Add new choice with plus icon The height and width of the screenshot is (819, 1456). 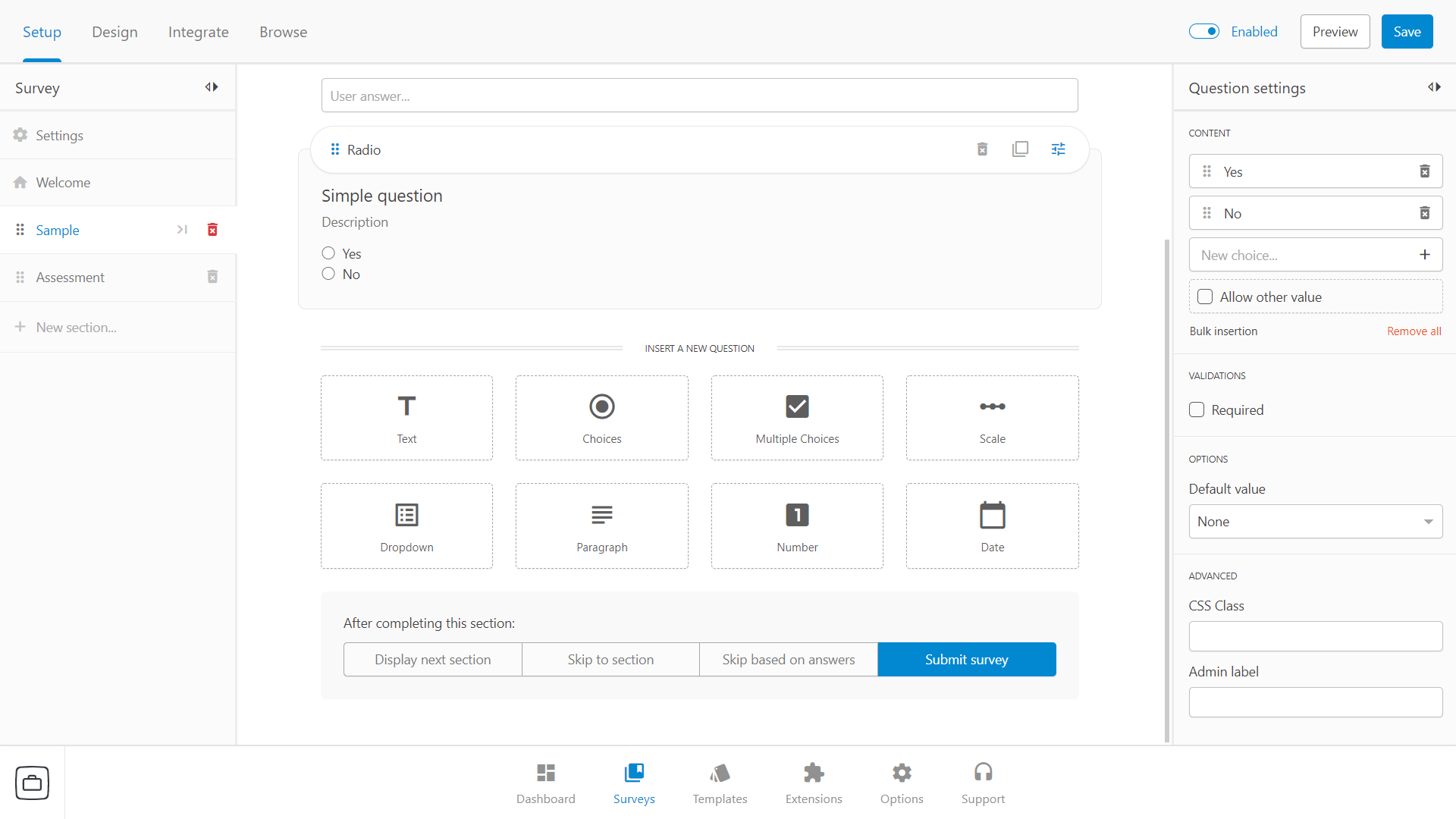point(1425,255)
